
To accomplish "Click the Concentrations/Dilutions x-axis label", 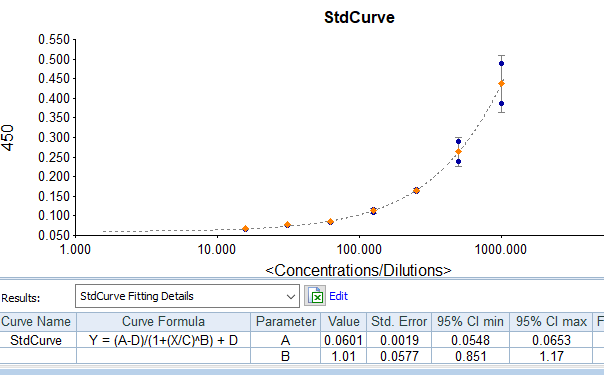I will tap(358, 270).
